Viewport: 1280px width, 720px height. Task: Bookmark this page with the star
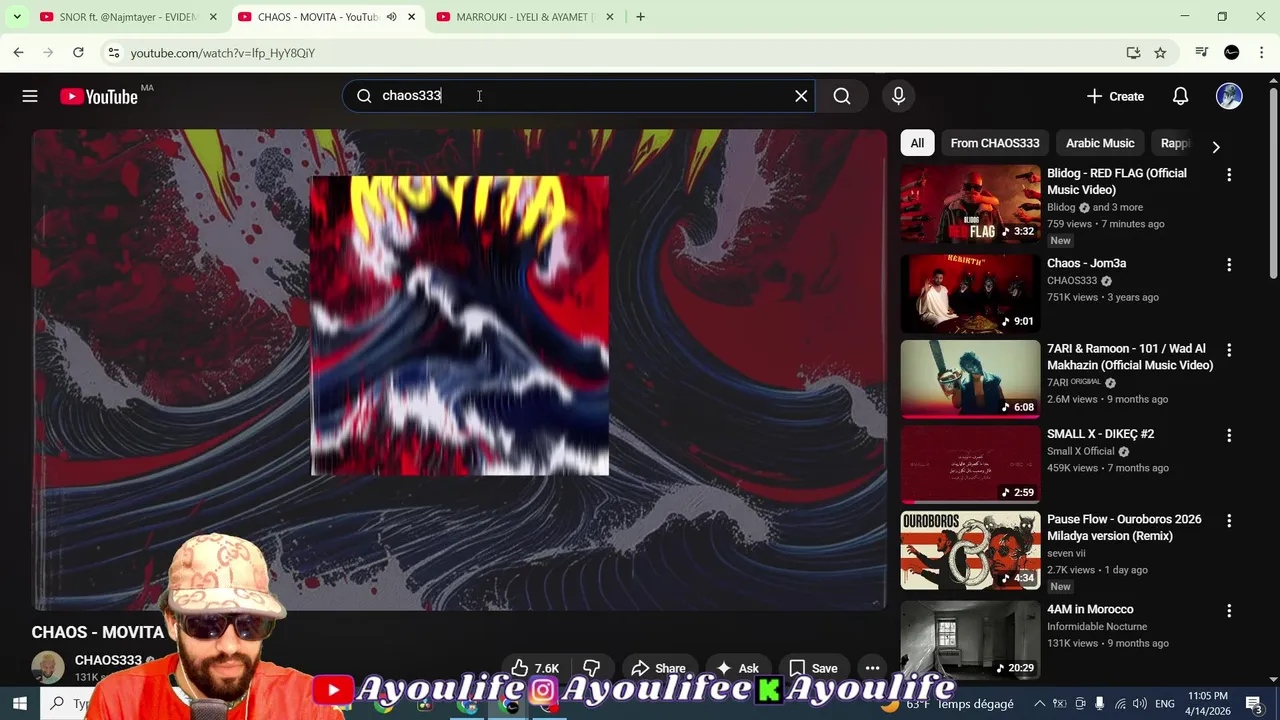coord(1160,53)
